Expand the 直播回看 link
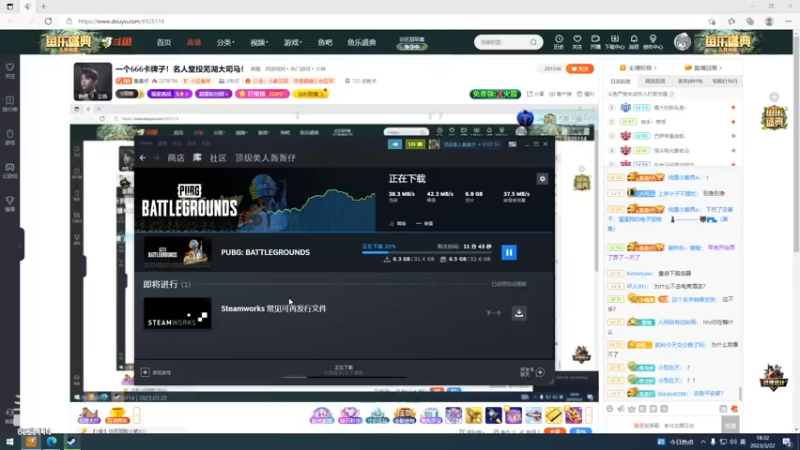 pyautogui.click(x=703, y=67)
